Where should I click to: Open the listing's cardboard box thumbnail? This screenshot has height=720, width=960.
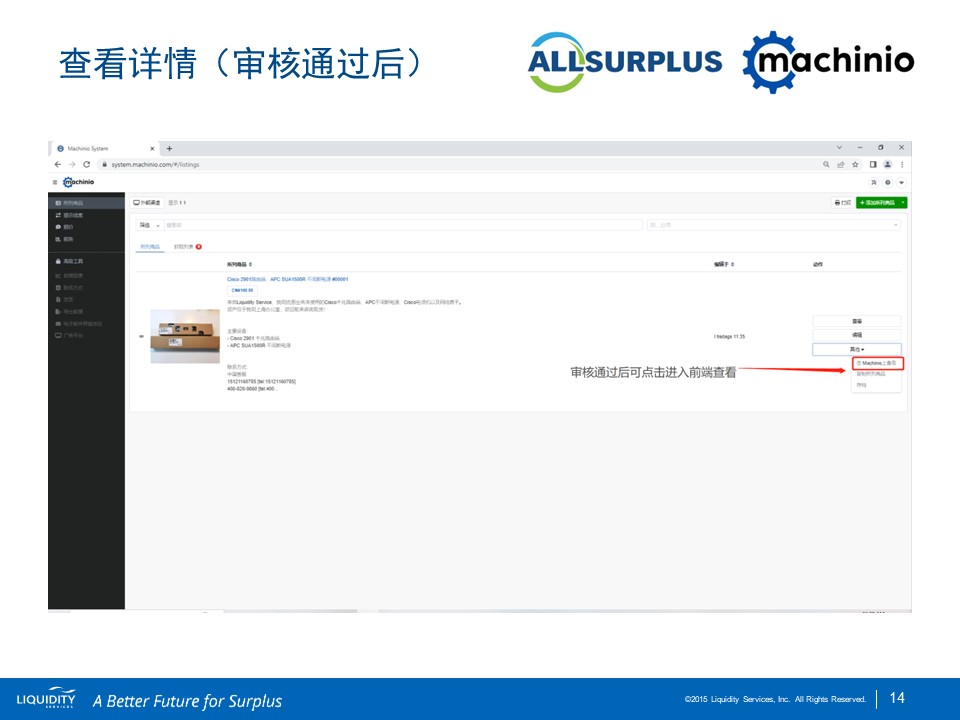pyautogui.click(x=185, y=336)
